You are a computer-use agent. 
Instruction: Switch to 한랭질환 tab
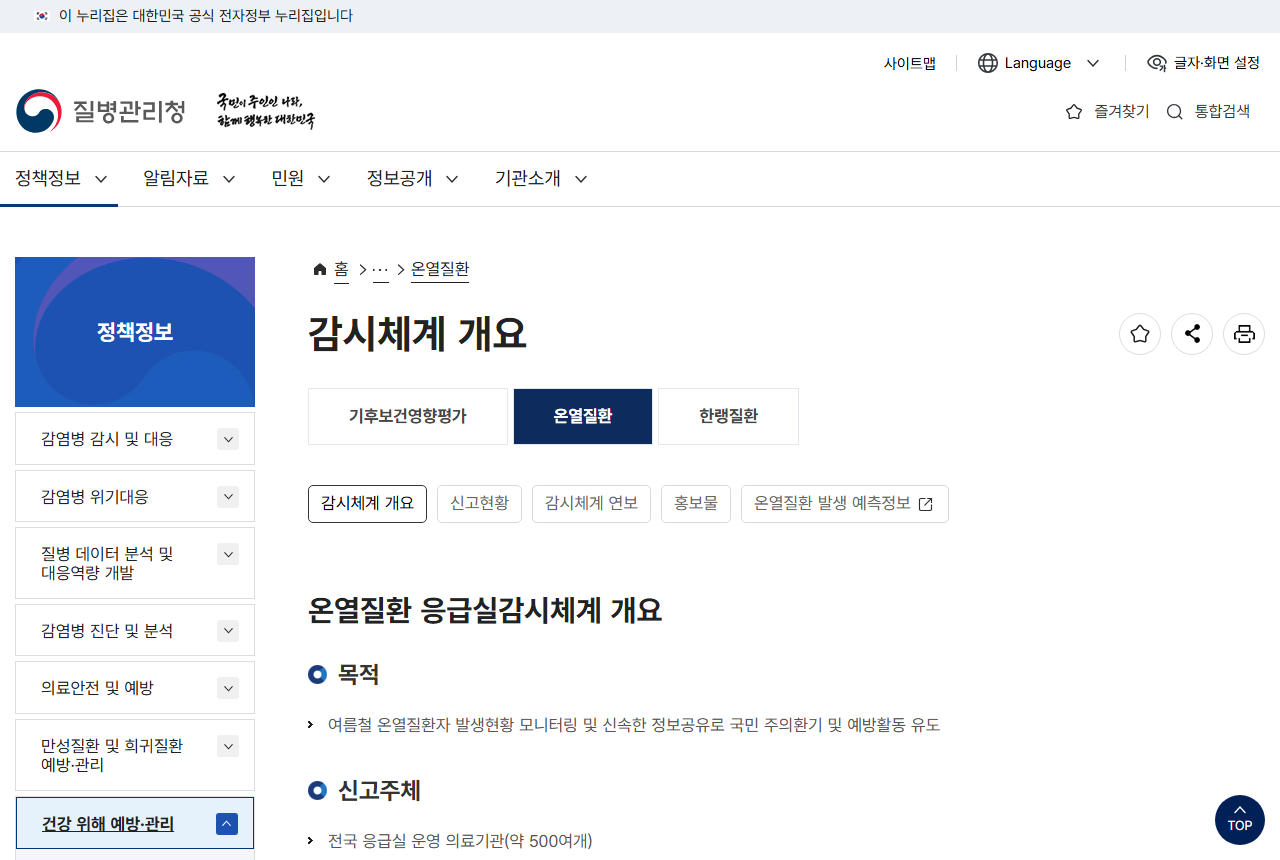point(729,416)
